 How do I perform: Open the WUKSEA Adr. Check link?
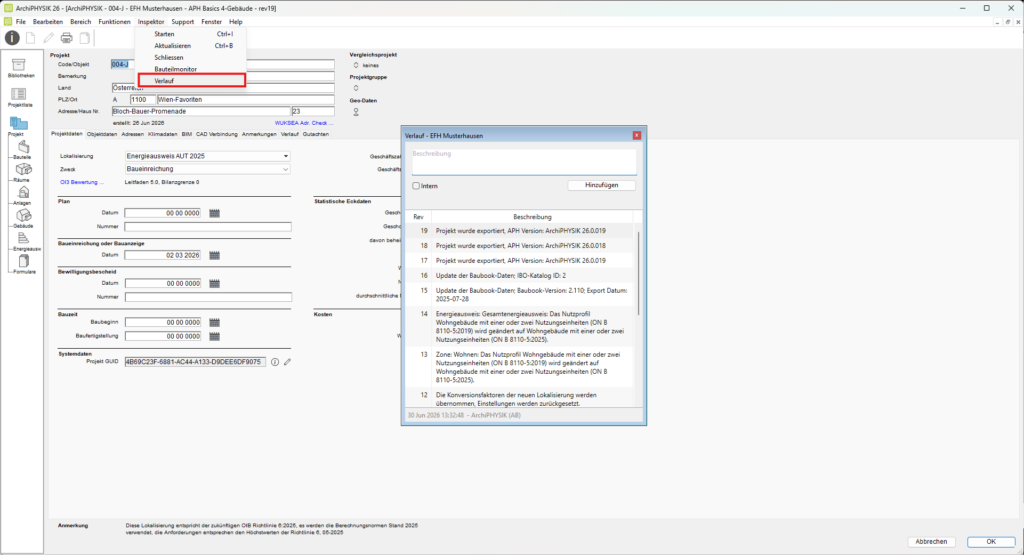304,123
